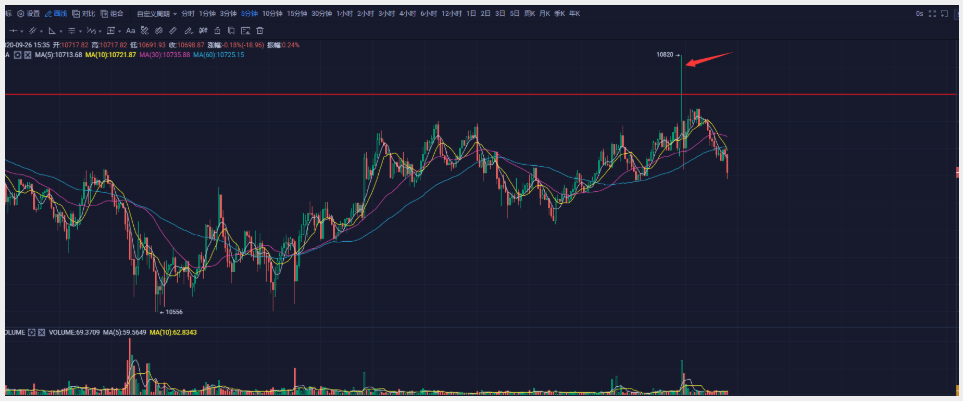
Task: Switch to the 月K monthly chart
Action: pos(544,14)
